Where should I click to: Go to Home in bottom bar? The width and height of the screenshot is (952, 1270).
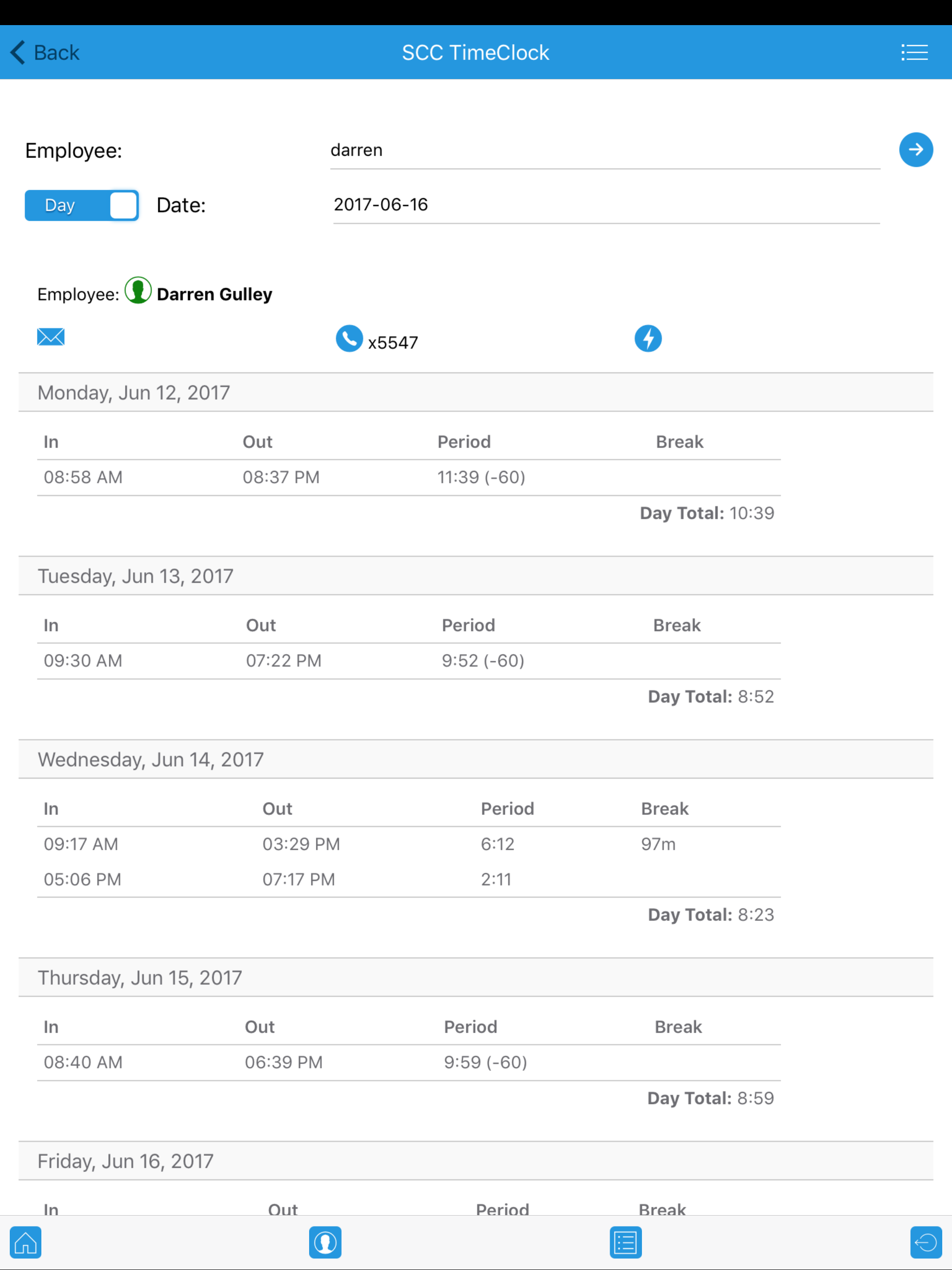25,1243
